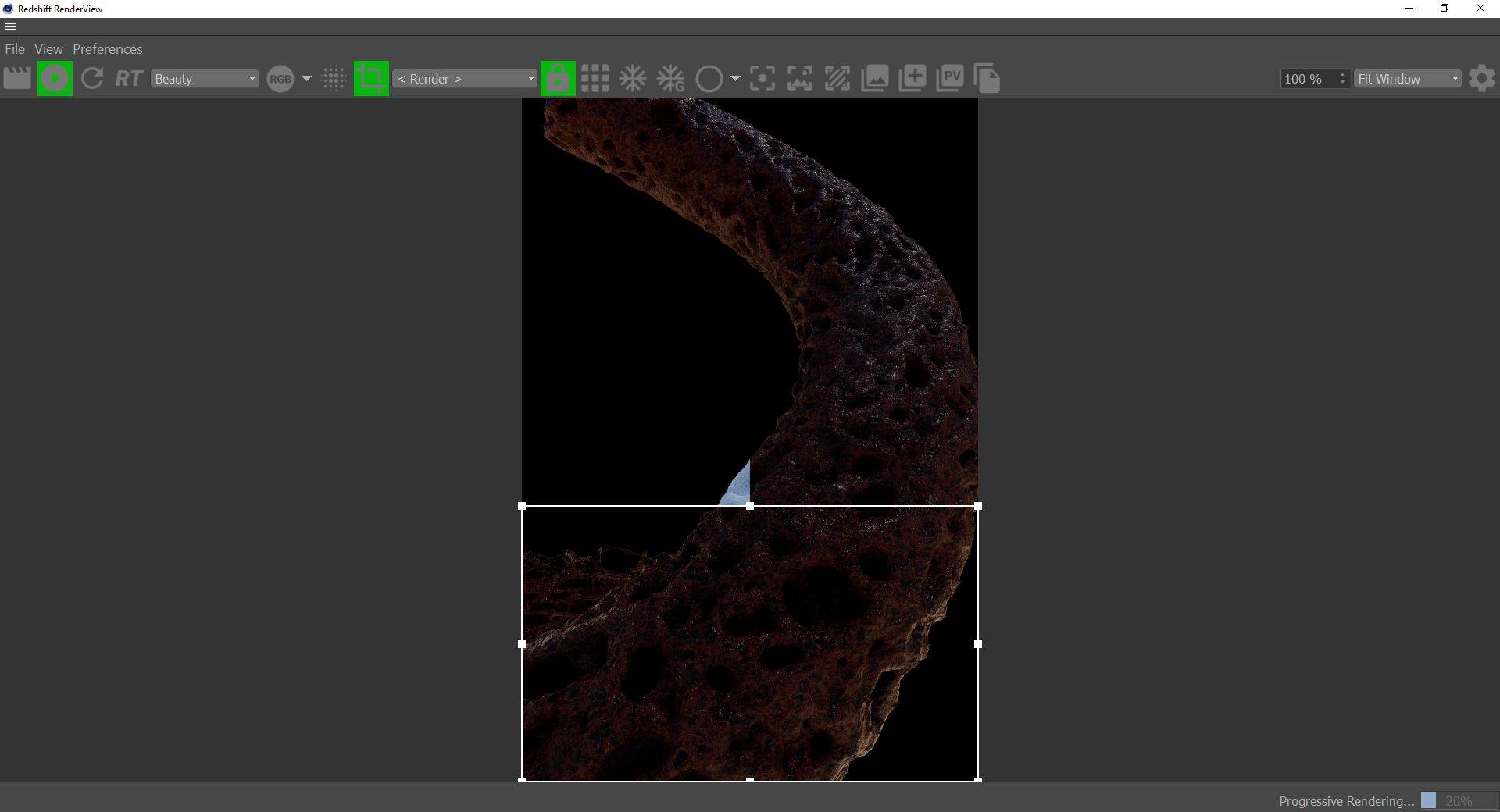Screen dimensions: 1500x812
Task: Click the circle clay mode icon
Action: click(x=709, y=79)
